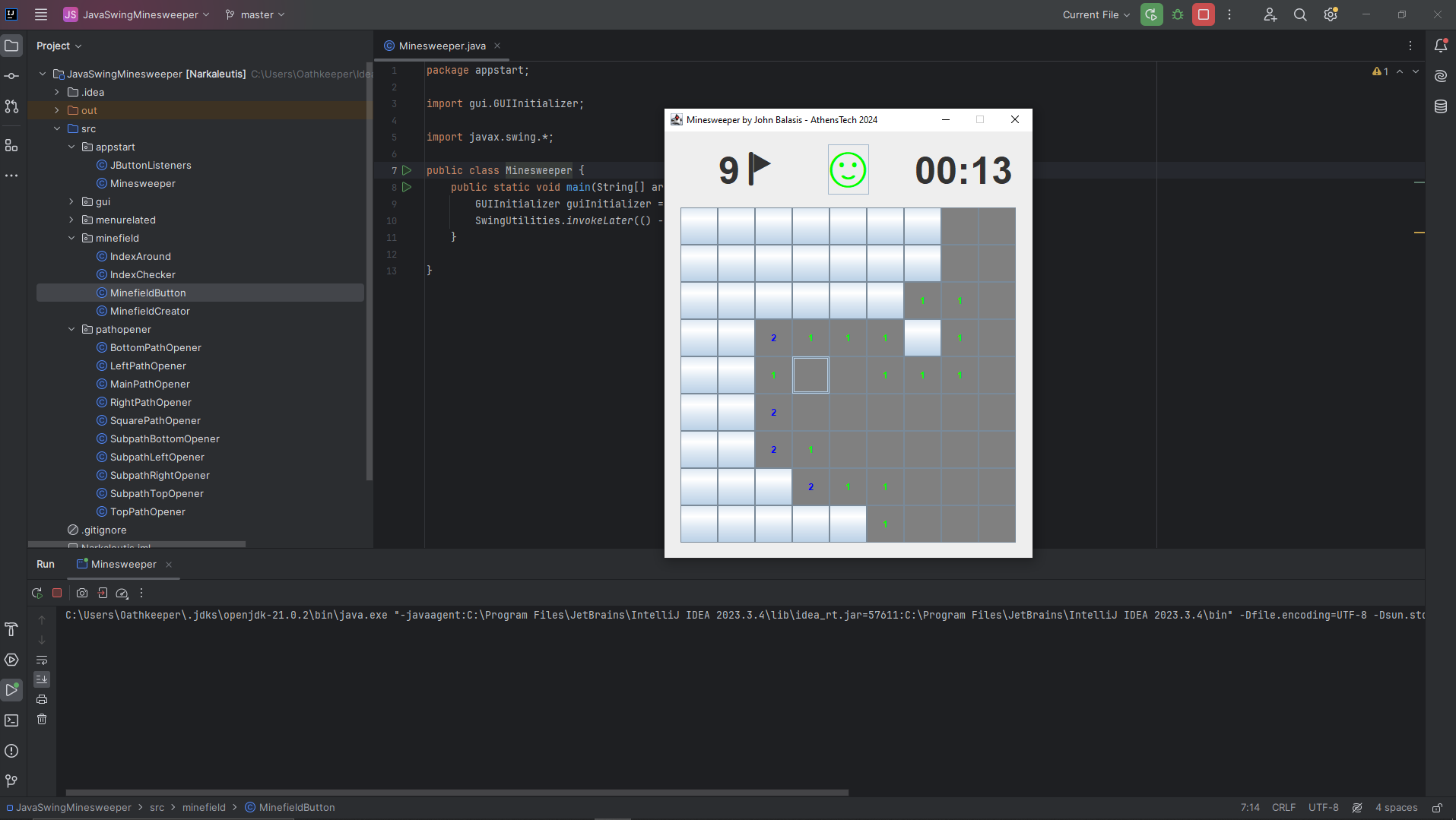Switch to Minesweeper tab in Run panel

pyautogui.click(x=123, y=564)
